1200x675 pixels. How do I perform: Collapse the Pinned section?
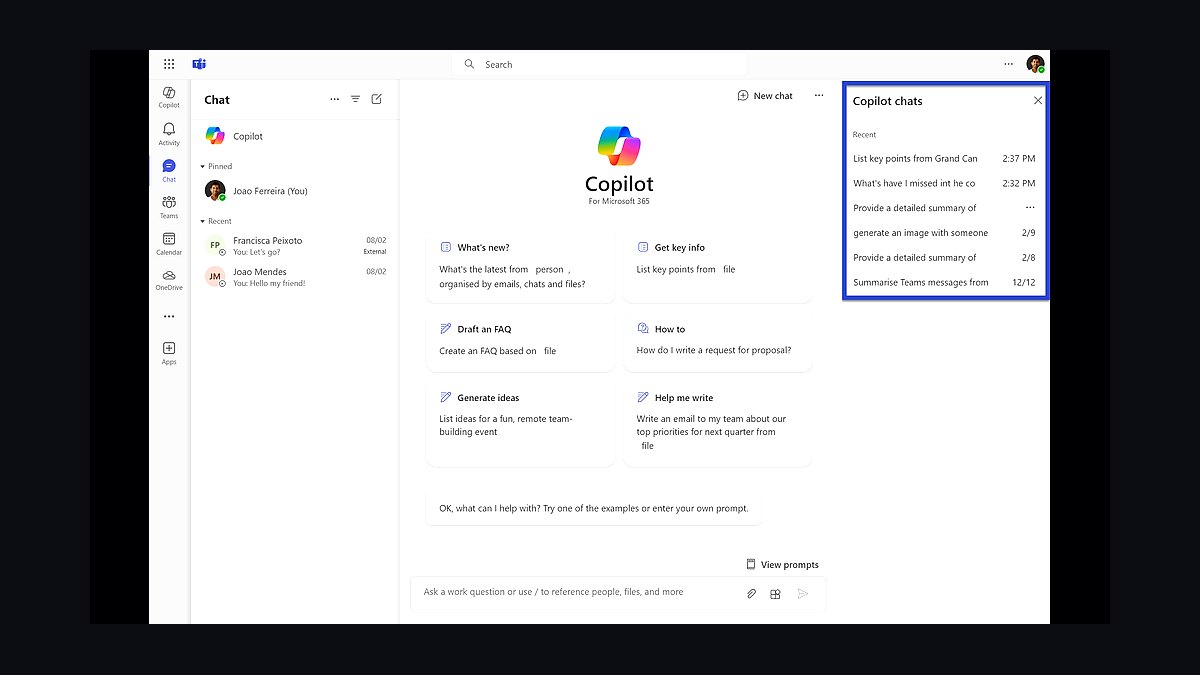(203, 166)
